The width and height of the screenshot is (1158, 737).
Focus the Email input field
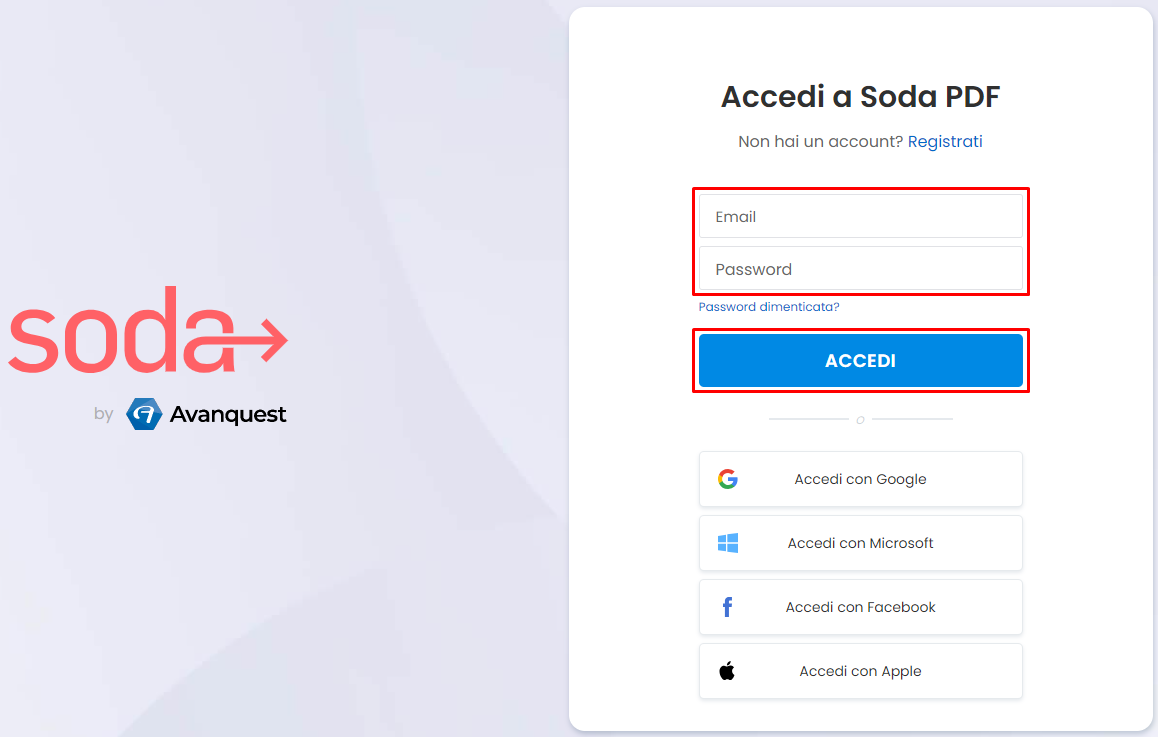point(860,216)
